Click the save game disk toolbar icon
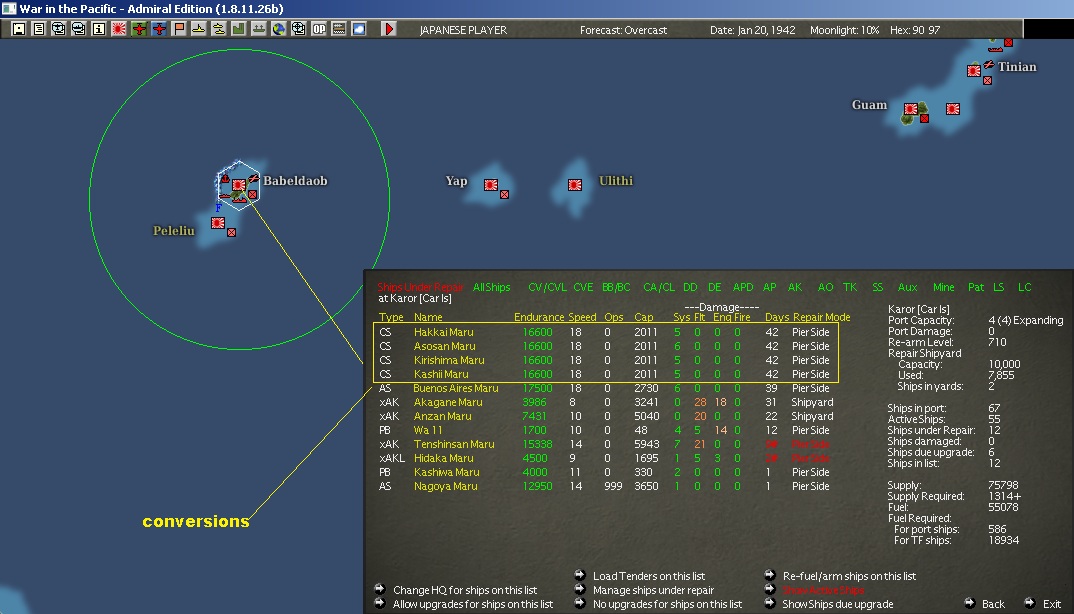Image resolution: width=1074 pixels, height=614 pixels. pyautogui.click(x=18, y=29)
